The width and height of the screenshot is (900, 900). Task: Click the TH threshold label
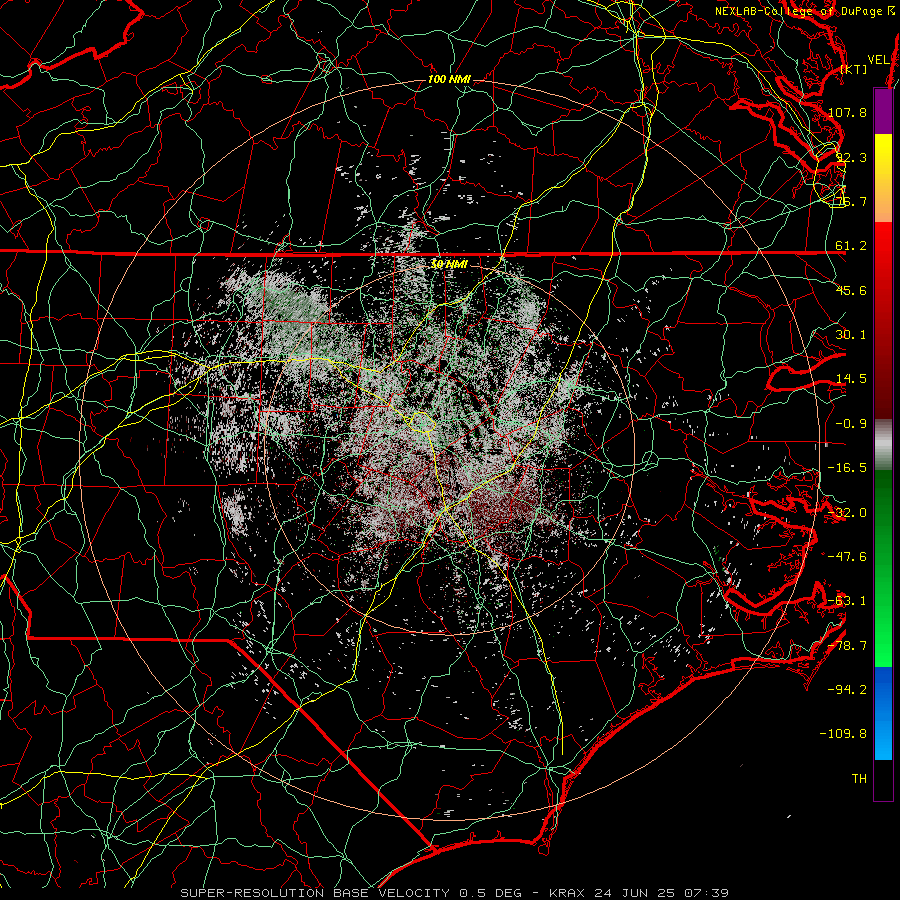859,779
